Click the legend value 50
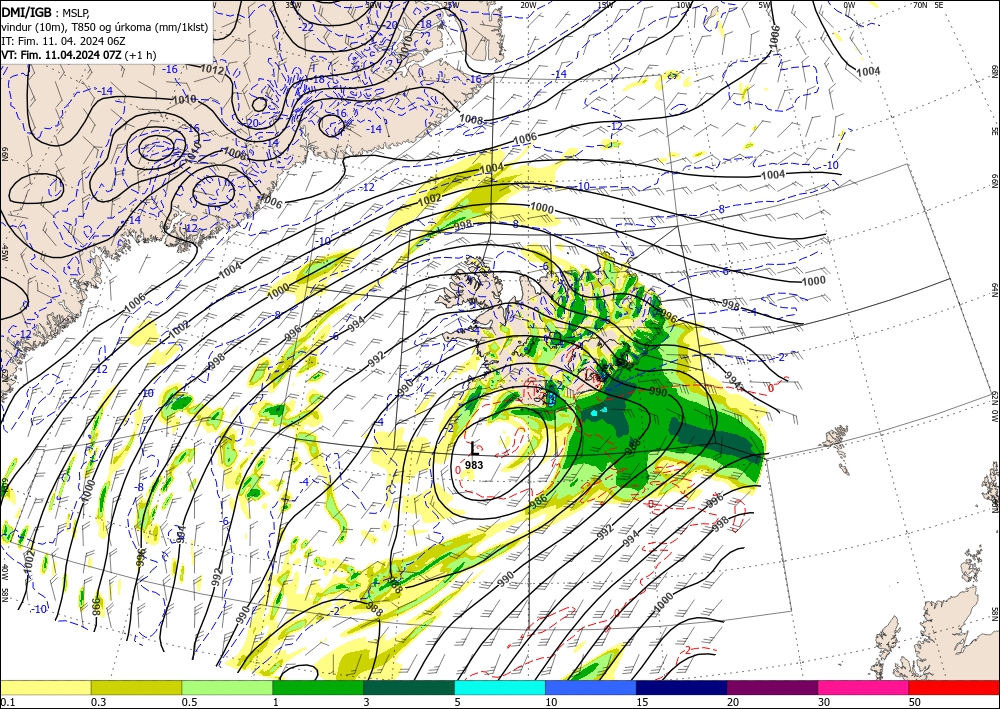The width and height of the screenshot is (1000, 709). (915, 702)
